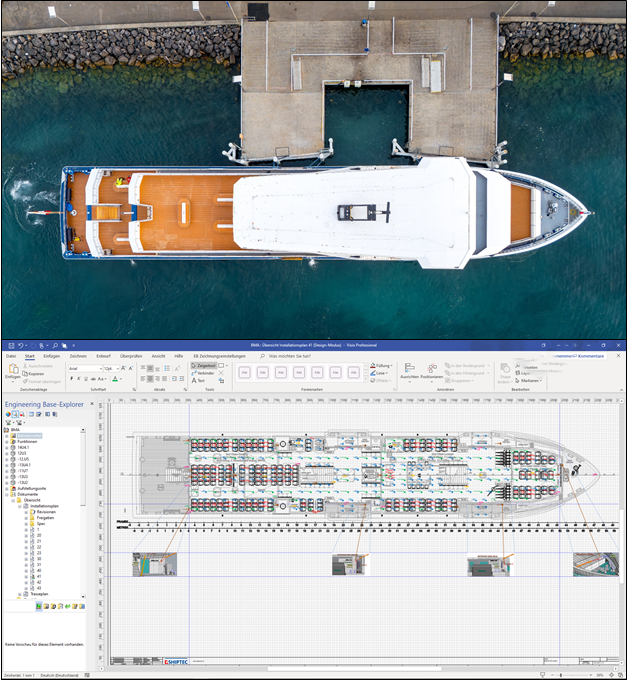Screen dimensions: 628x680
Task: Open the Ansicht ribbon tab
Action: 158,356
